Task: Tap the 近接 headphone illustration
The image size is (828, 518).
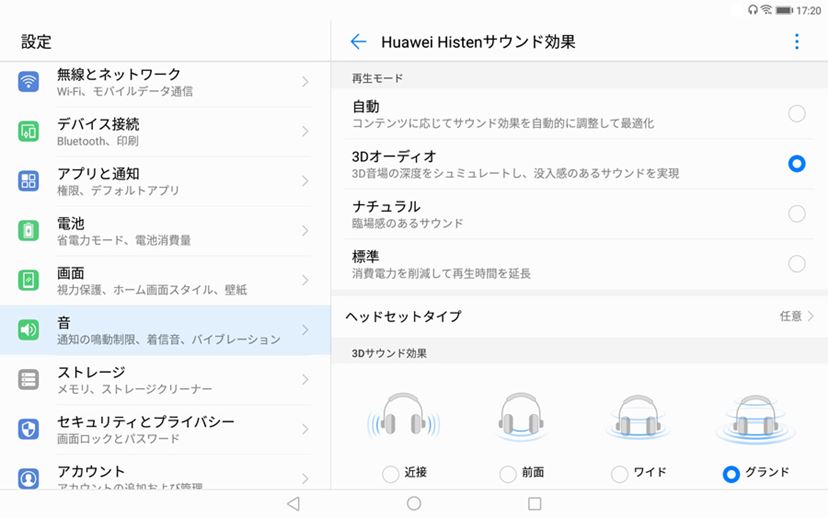Action: pyautogui.click(x=403, y=417)
